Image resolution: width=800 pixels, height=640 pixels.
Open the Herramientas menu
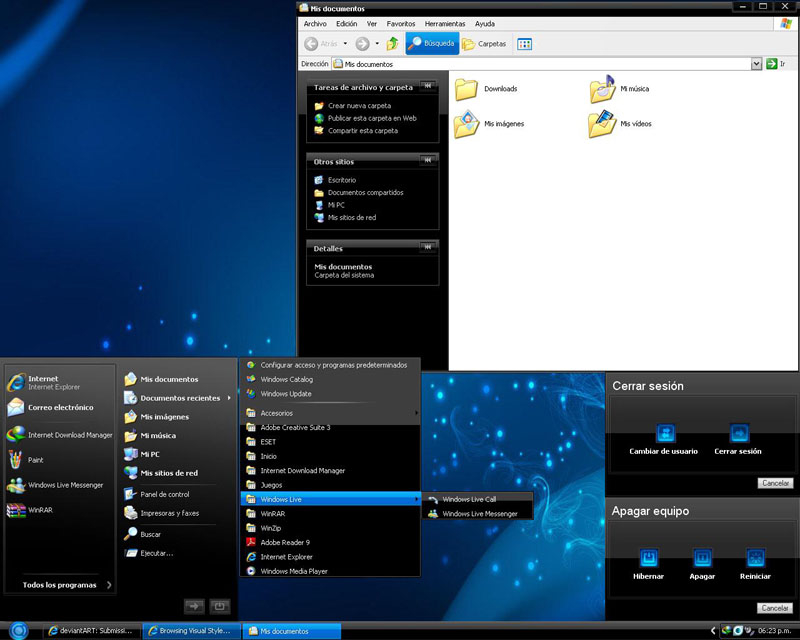pyautogui.click(x=445, y=24)
